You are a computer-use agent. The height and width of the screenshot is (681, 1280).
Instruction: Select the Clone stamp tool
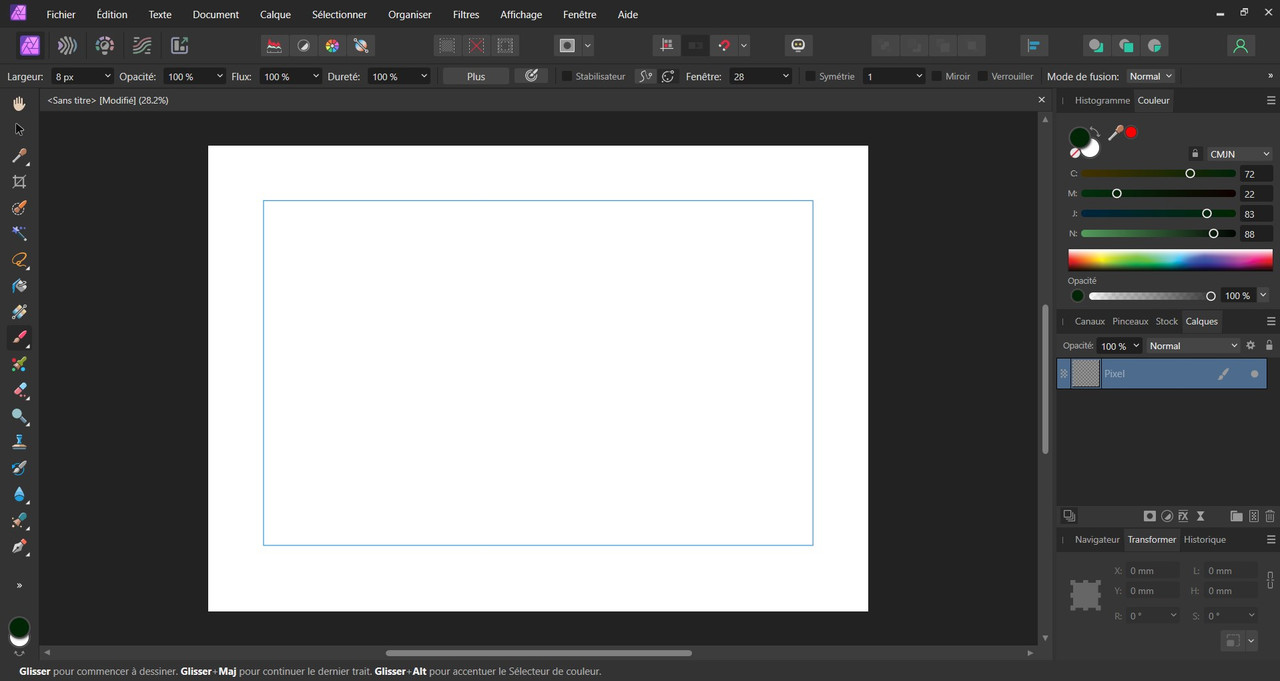[x=19, y=442]
